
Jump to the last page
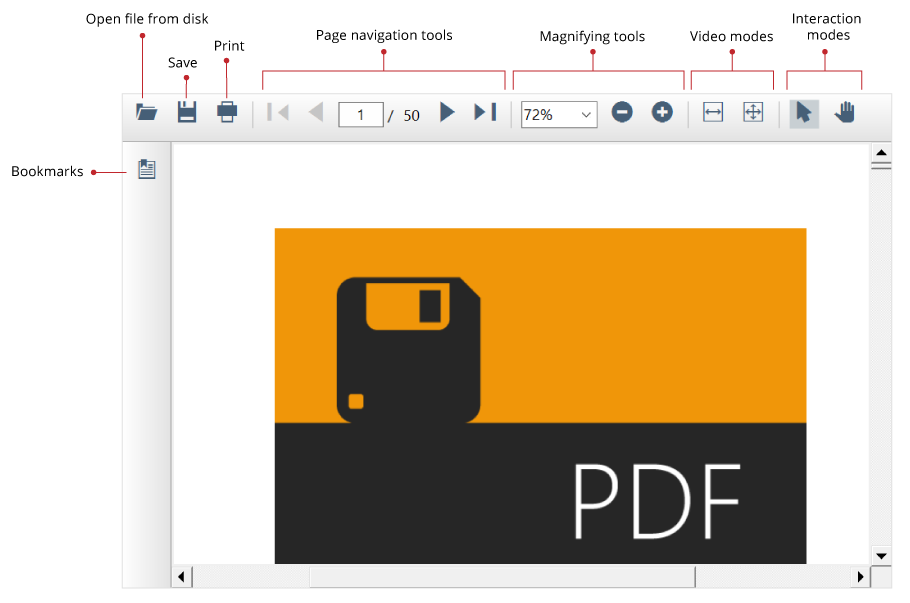486,113
